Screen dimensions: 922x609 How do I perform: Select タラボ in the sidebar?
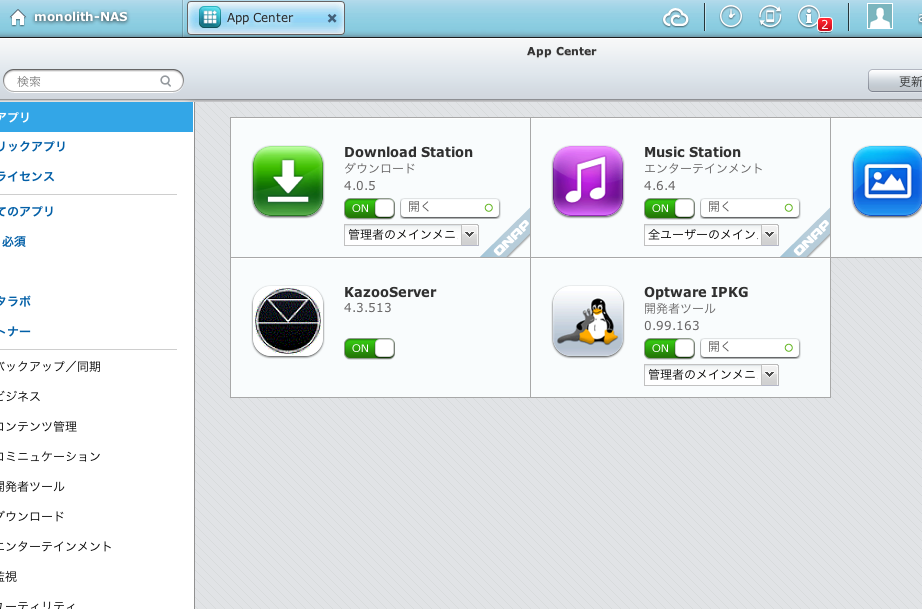pyautogui.click(x=15, y=302)
